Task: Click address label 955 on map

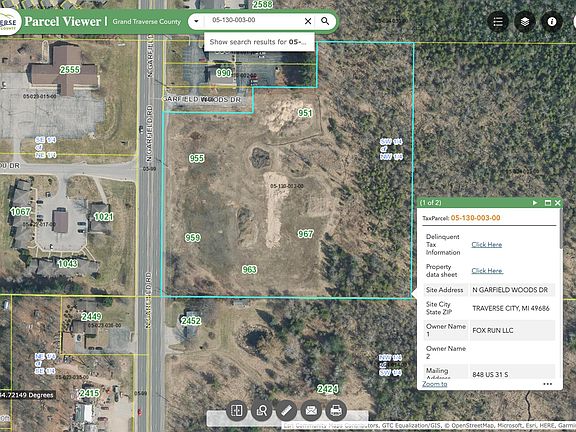Action: point(197,158)
